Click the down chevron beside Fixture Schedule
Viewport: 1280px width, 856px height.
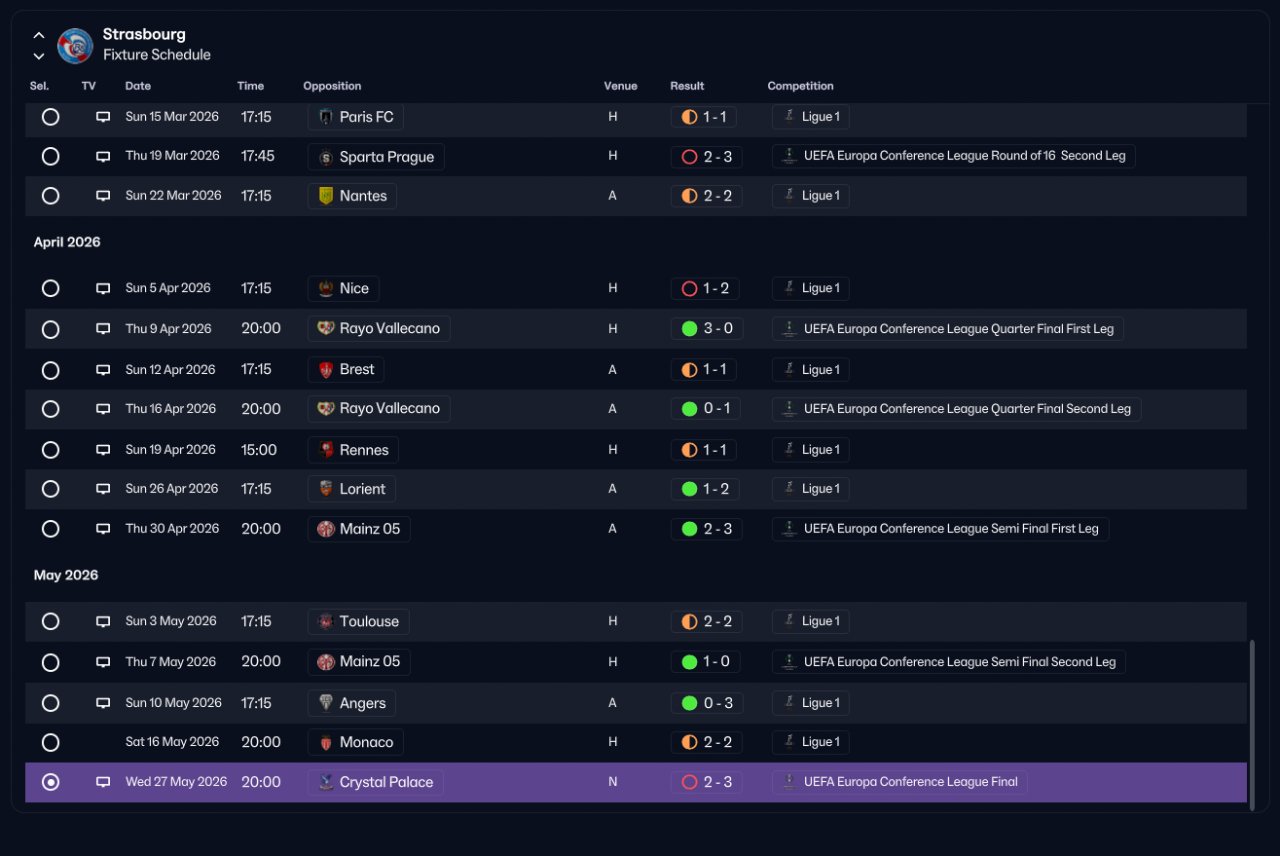[x=39, y=56]
